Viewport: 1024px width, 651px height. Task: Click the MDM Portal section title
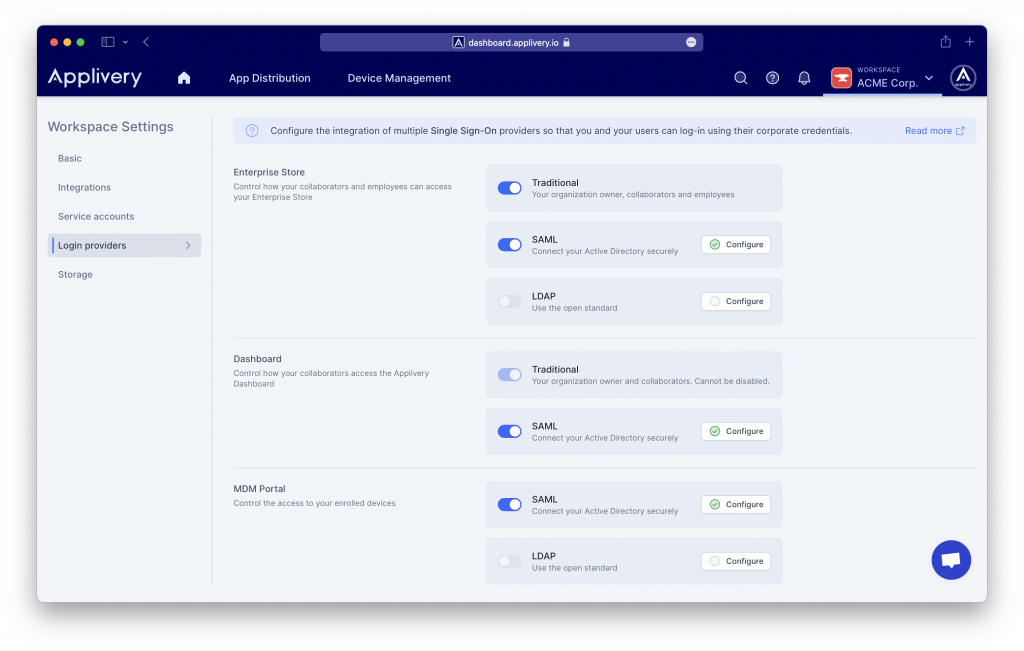(x=259, y=488)
